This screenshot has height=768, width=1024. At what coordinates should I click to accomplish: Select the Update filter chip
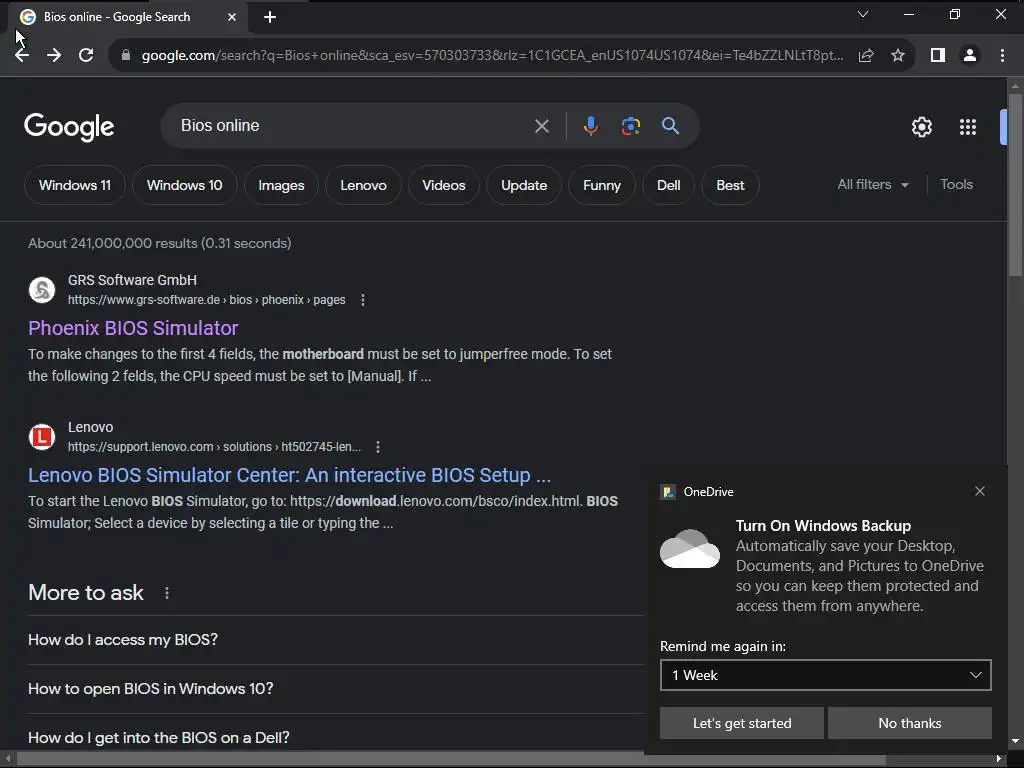(524, 185)
